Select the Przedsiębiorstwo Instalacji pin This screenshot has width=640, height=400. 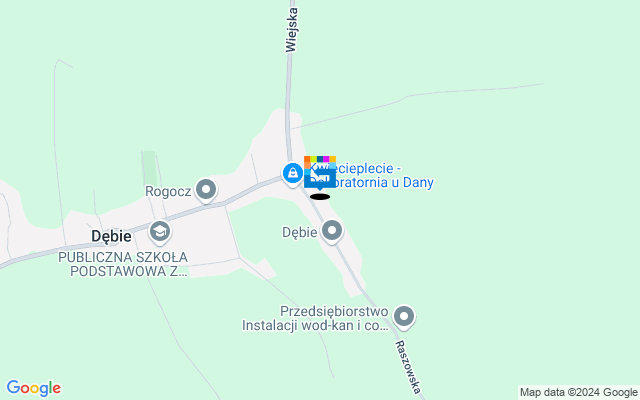(x=404, y=317)
